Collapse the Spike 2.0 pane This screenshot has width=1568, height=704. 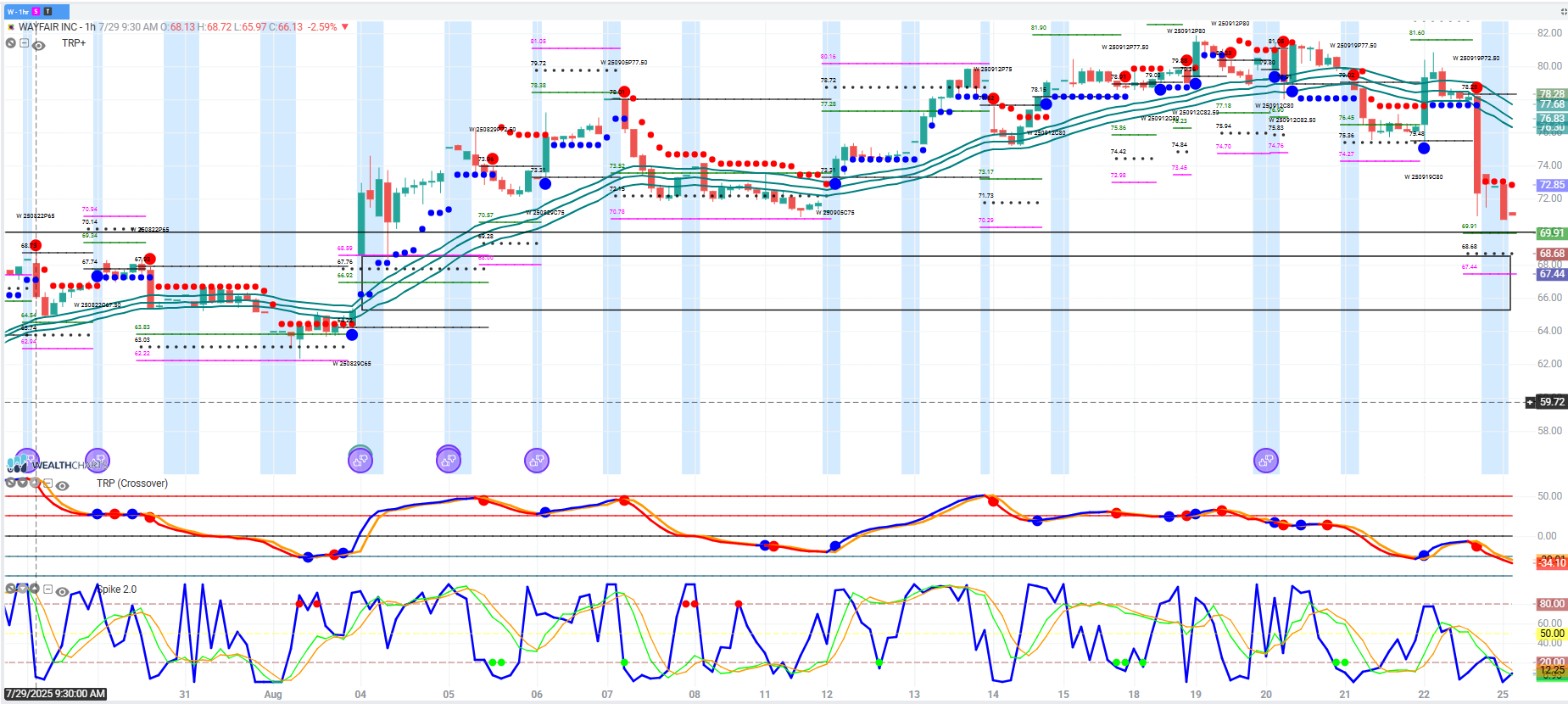pyautogui.click(x=48, y=589)
